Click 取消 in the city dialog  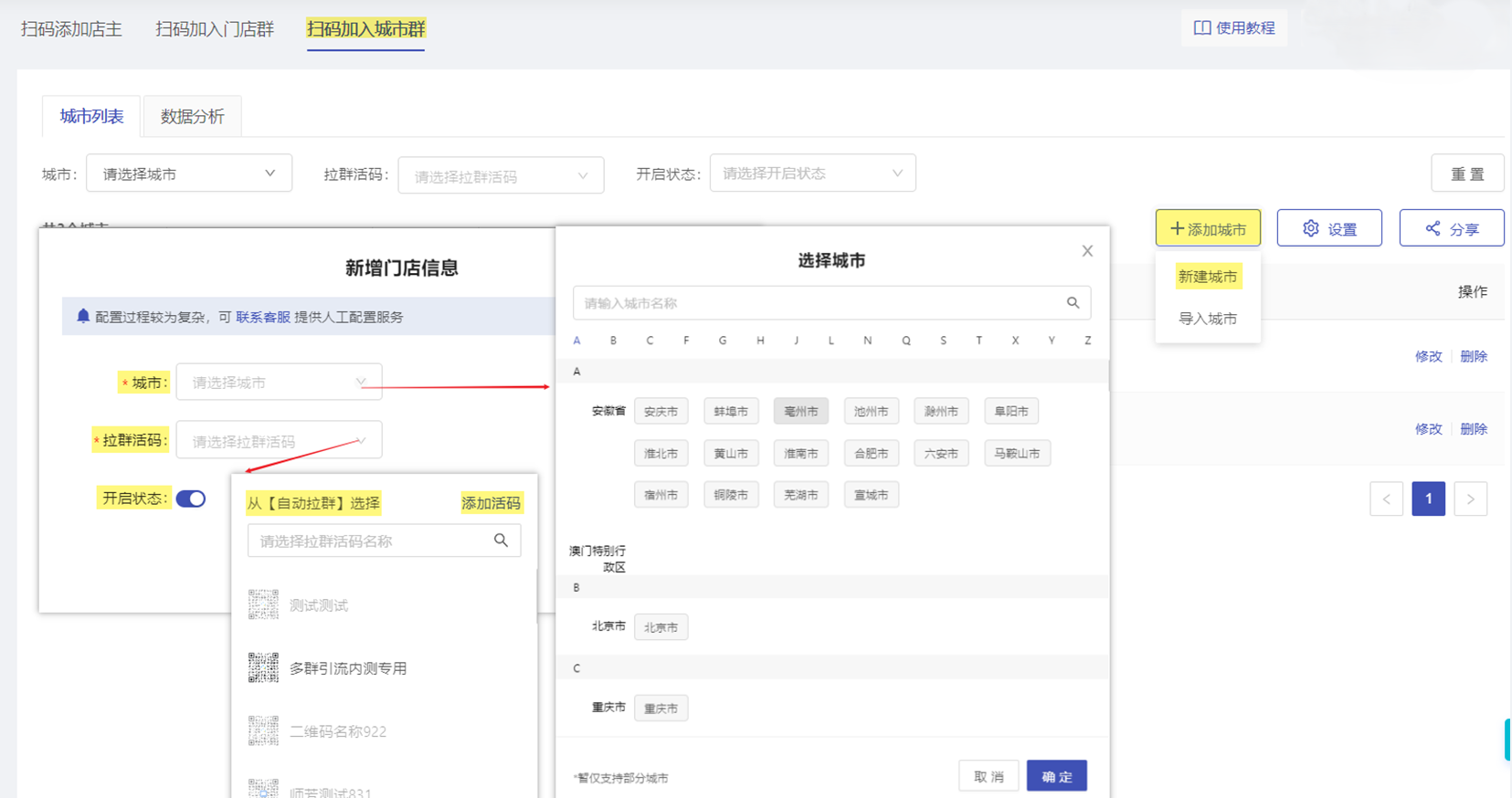click(989, 776)
